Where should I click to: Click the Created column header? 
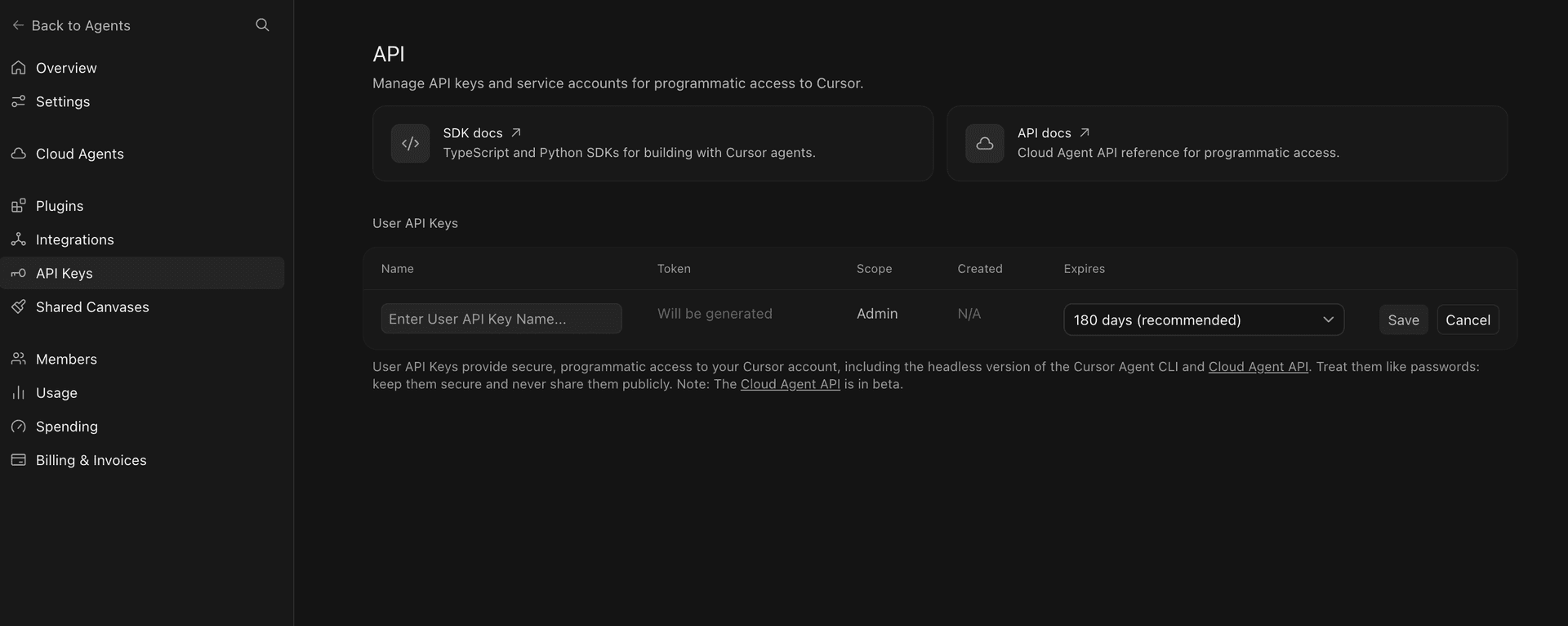click(x=980, y=269)
